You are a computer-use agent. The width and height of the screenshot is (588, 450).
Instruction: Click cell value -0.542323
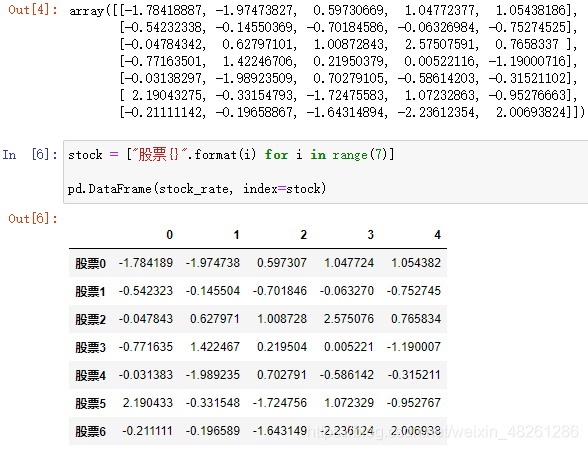tap(146, 291)
